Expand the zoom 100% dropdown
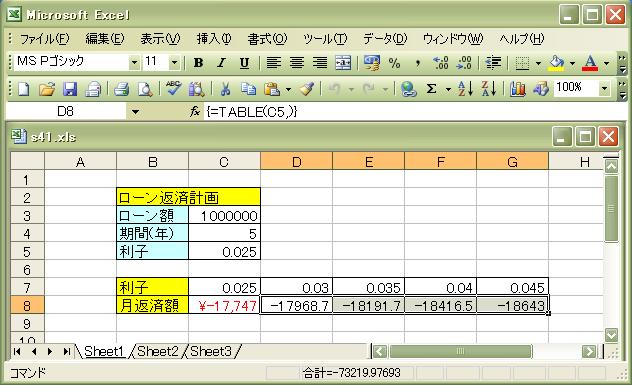Viewport: 632px width, 385px height. point(604,88)
